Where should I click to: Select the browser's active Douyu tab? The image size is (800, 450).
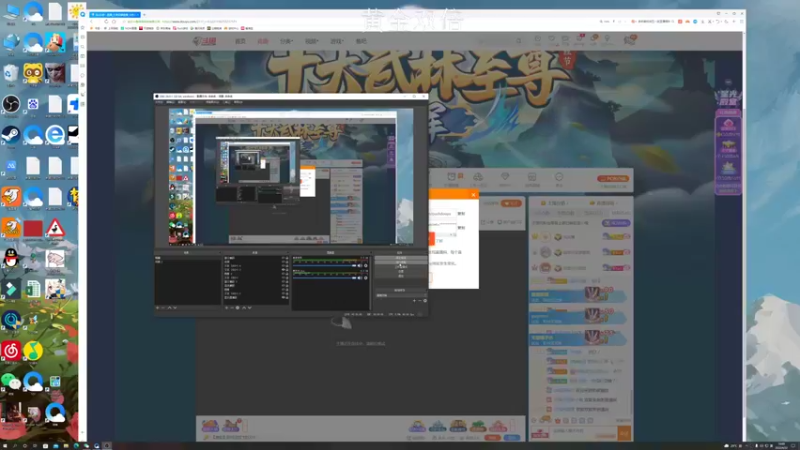(115, 14)
